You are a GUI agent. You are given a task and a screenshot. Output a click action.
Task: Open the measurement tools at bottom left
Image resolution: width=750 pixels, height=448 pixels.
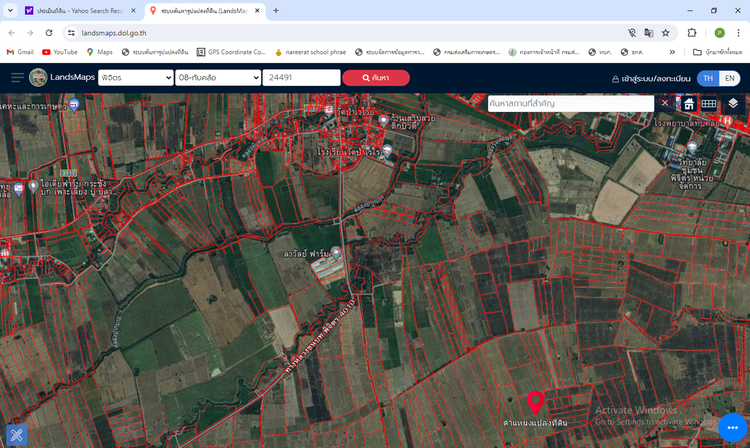click(16, 435)
